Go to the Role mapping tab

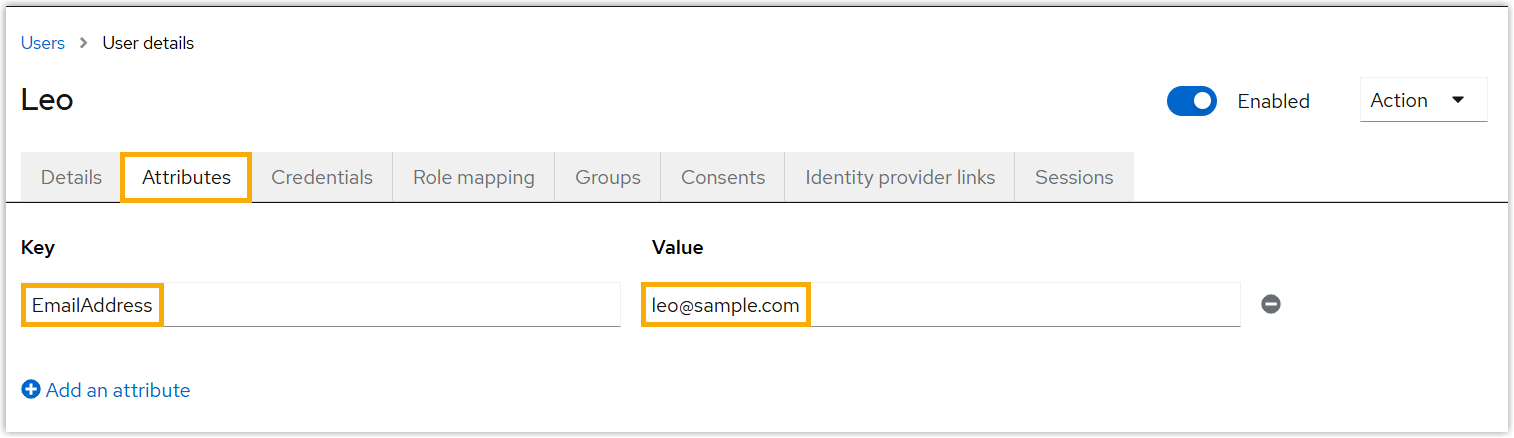point(474,178)
